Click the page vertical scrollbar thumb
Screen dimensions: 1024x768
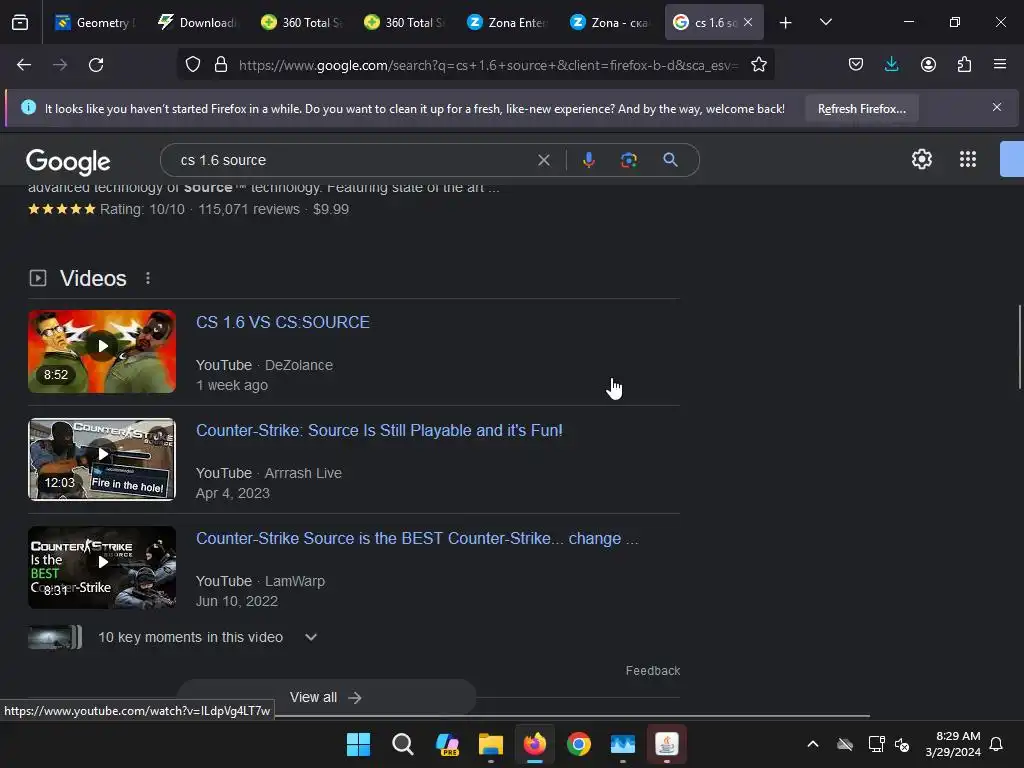(1020, 347)
